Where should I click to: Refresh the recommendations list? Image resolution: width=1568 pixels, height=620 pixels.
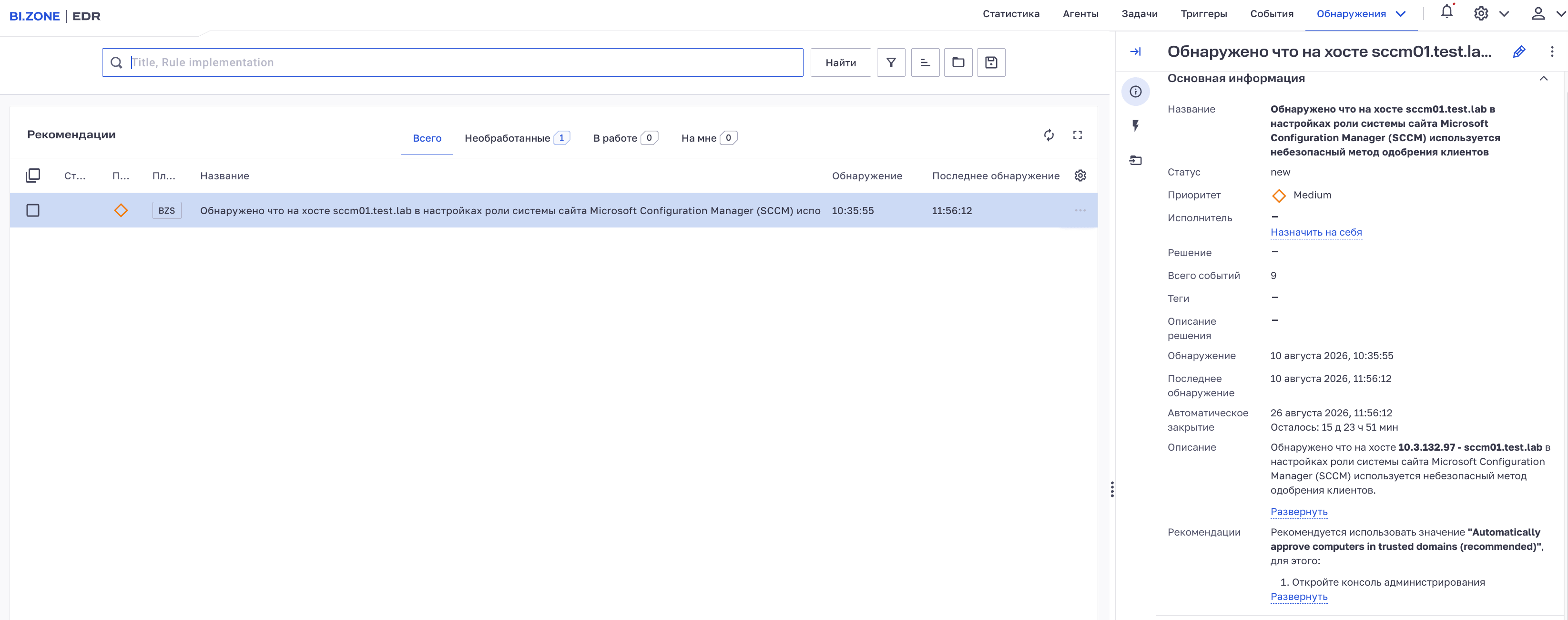click(x=1049, y=135)
